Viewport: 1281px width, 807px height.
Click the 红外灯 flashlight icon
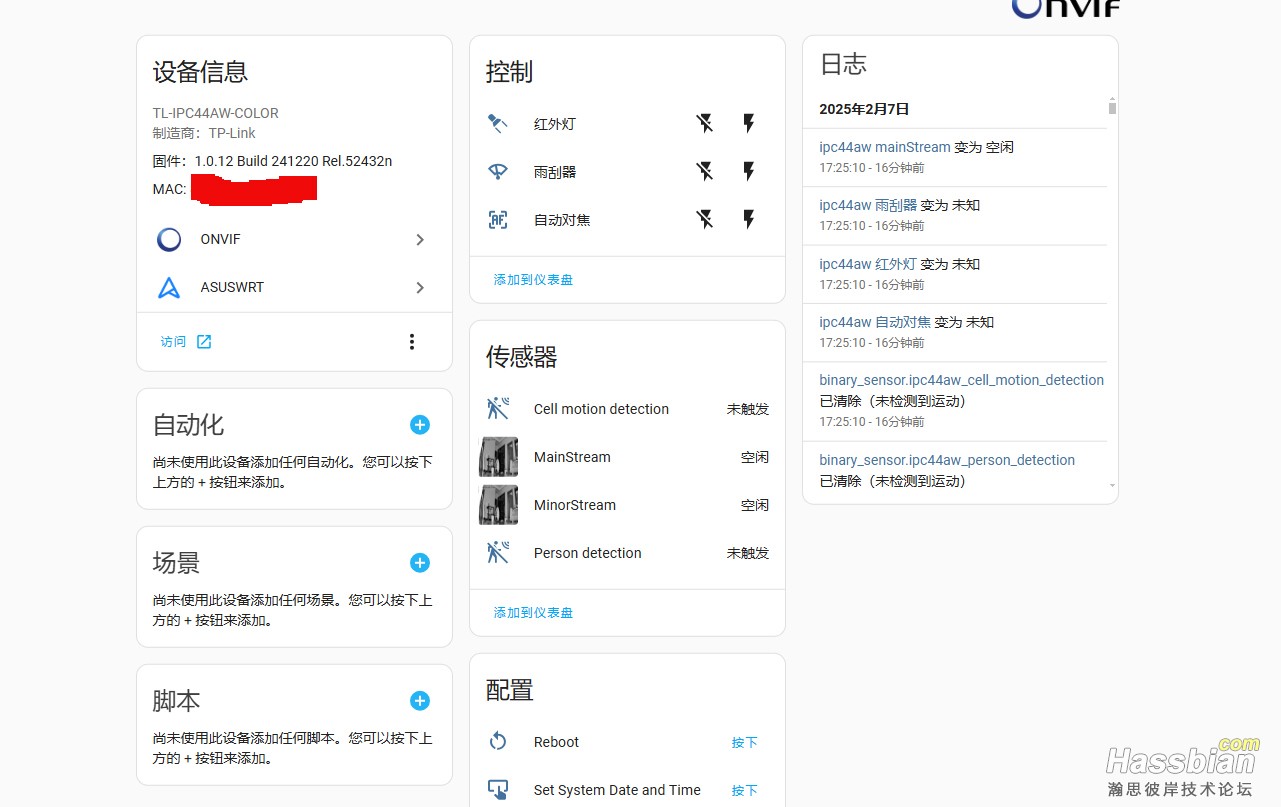point(498,124)
